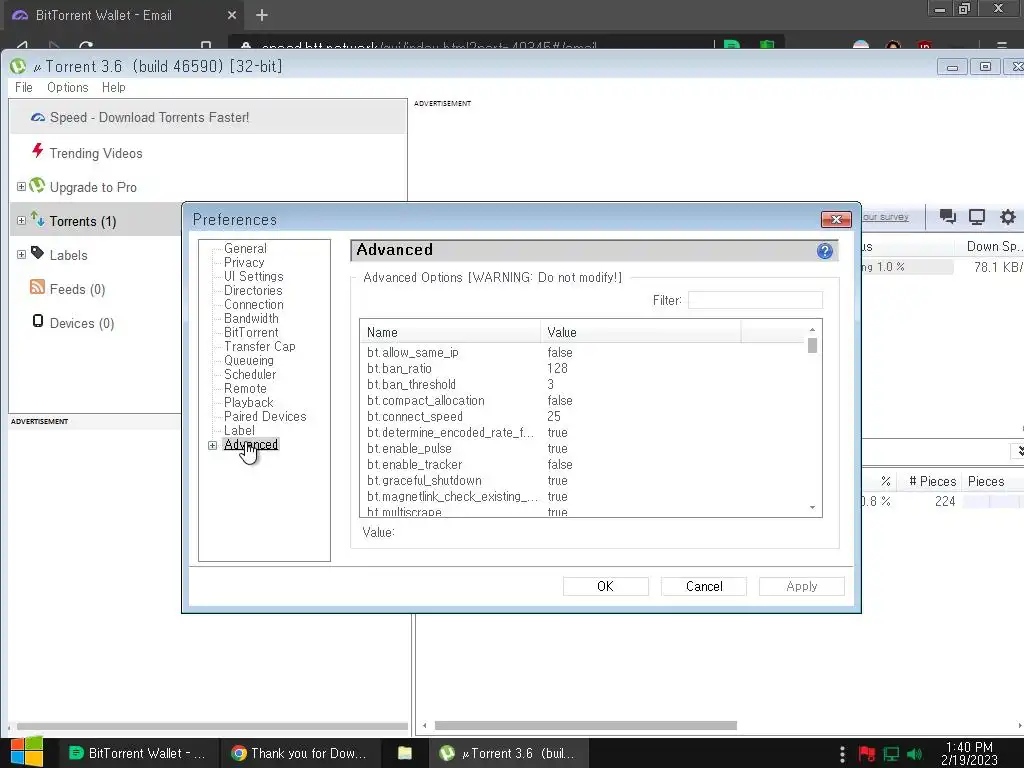
Task: Open the help icon in Advanced preferences
Action: (825, 251)
